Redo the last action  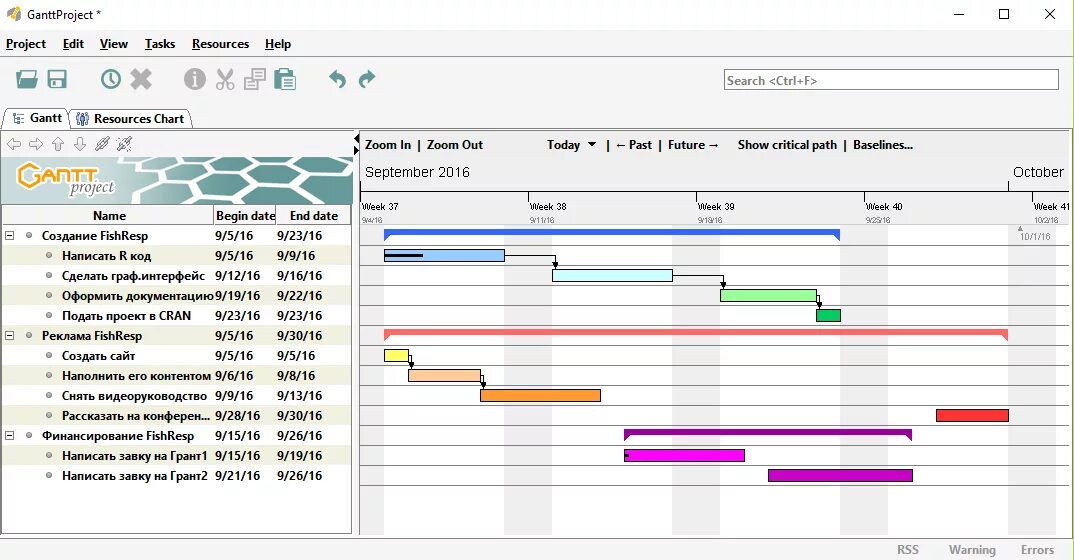[x=367, y=79]
